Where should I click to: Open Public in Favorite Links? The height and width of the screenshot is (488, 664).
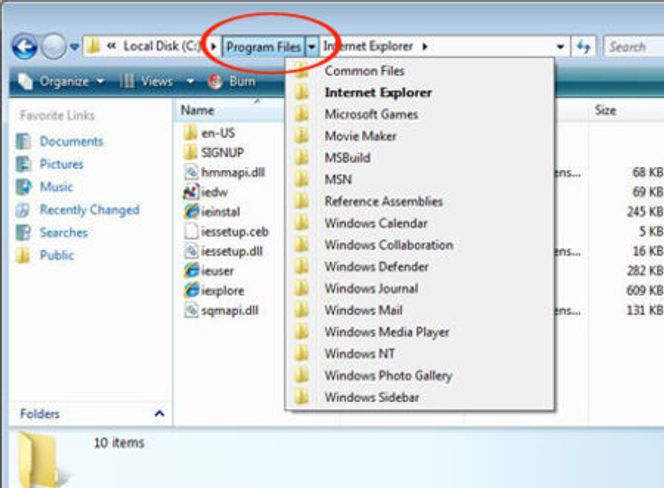[x=57, y=255]
